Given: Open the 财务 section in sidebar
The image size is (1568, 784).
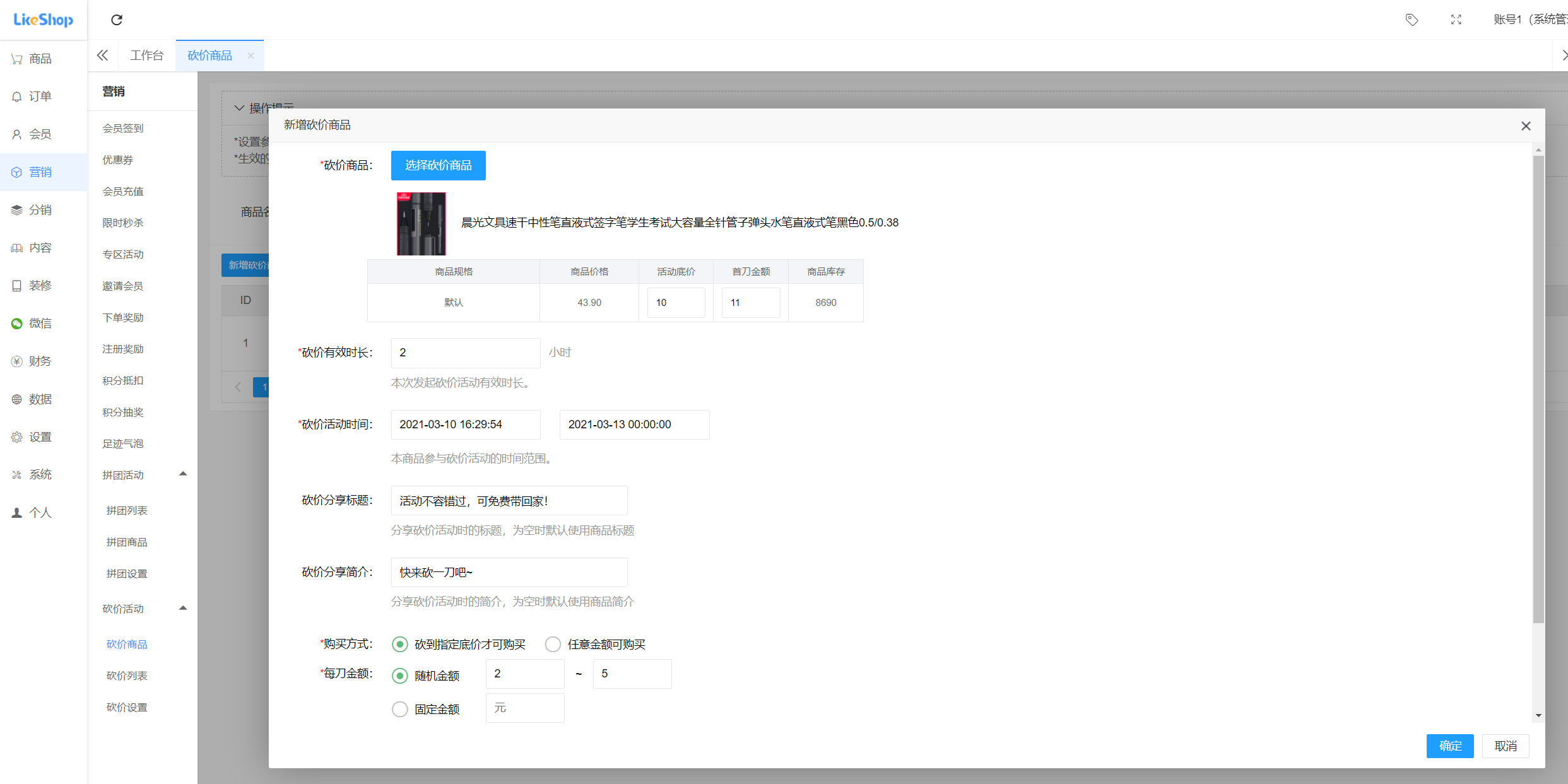Looking at the screenshot, I should [x=40, y=361].
